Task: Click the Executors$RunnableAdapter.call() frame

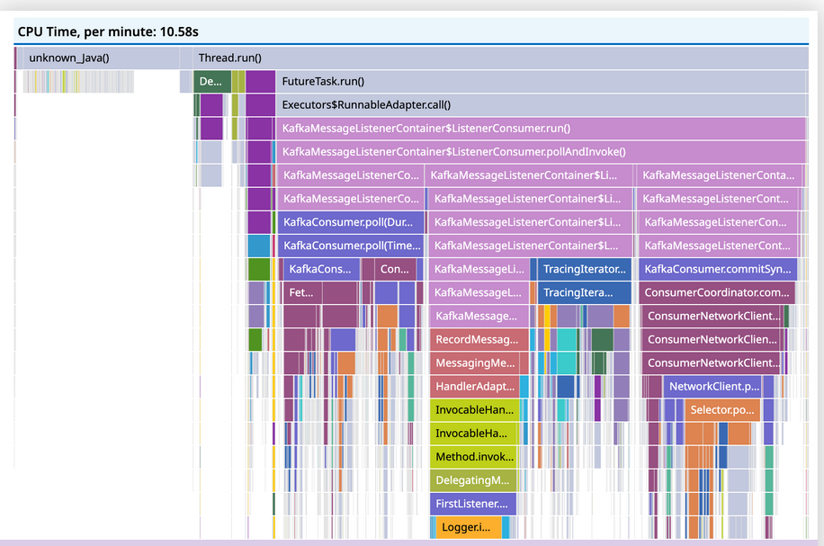Action: (540, 104)
